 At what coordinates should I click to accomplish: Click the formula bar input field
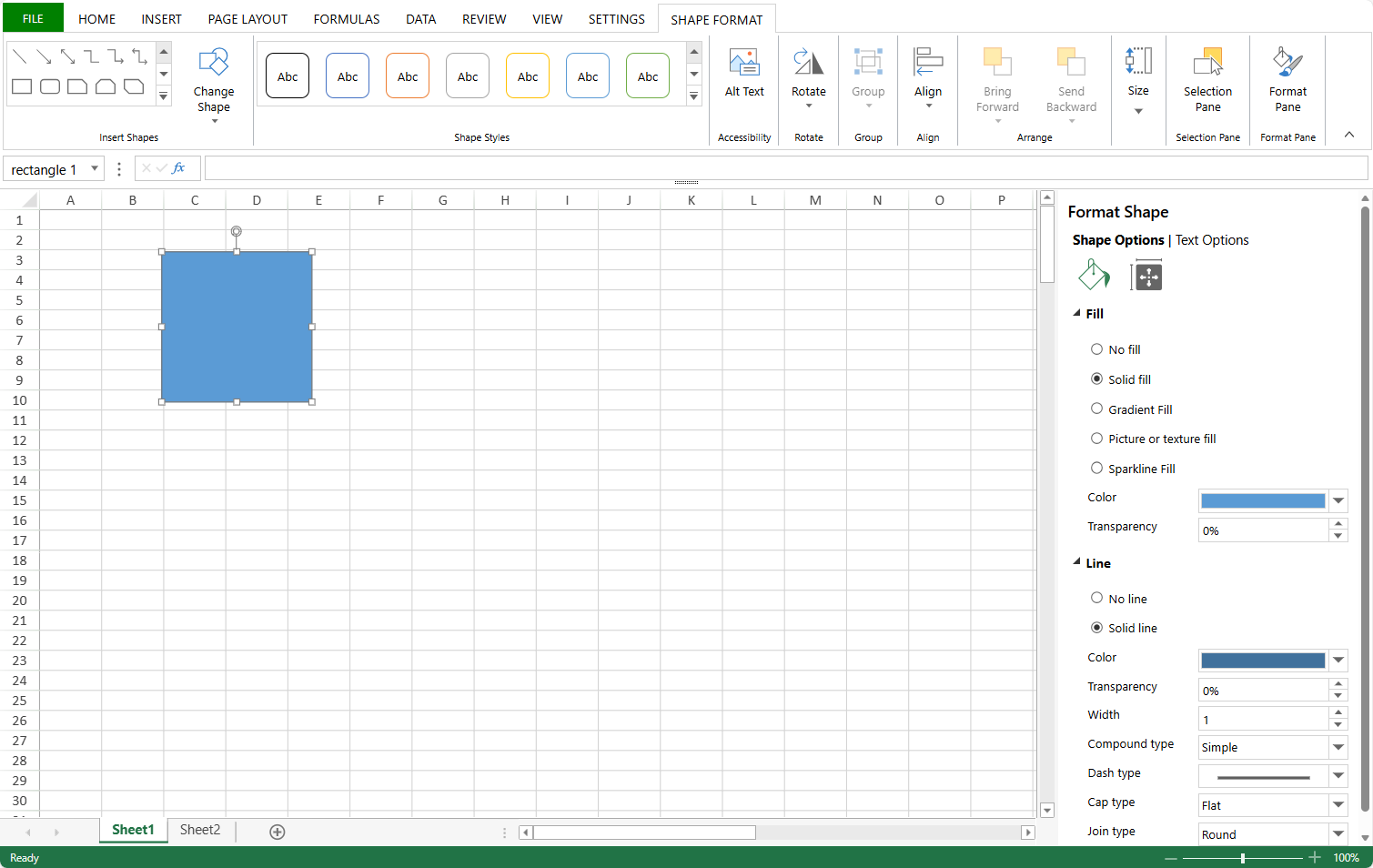point(785,168)
